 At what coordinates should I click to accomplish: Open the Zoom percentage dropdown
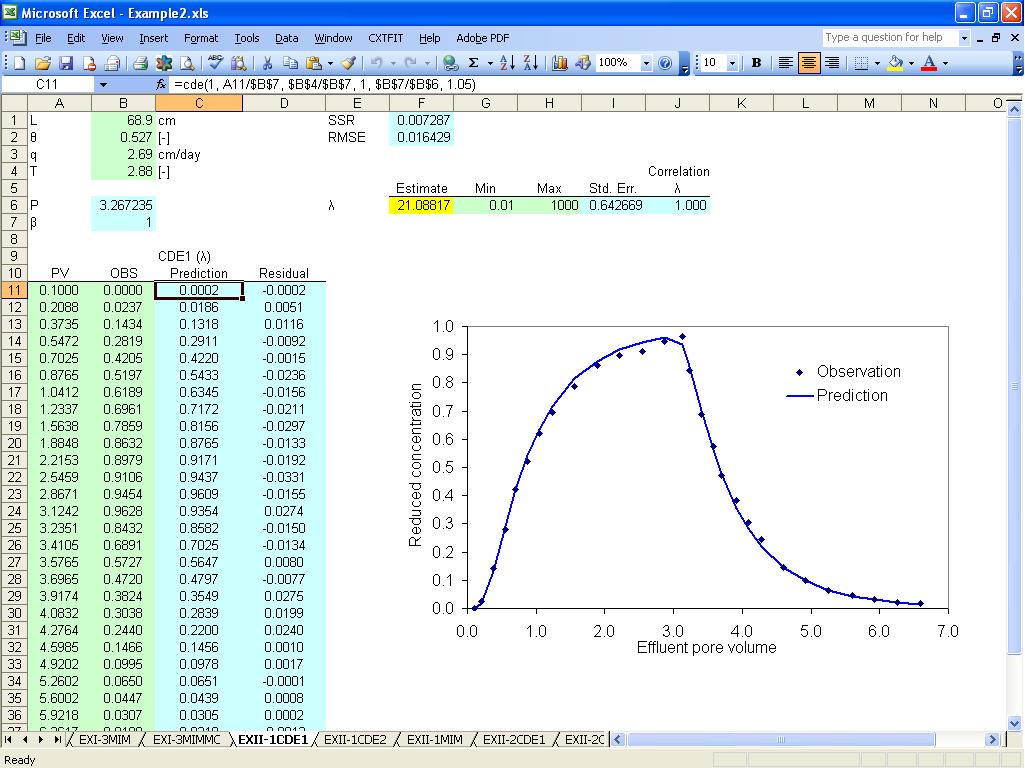tap(646, 63)
